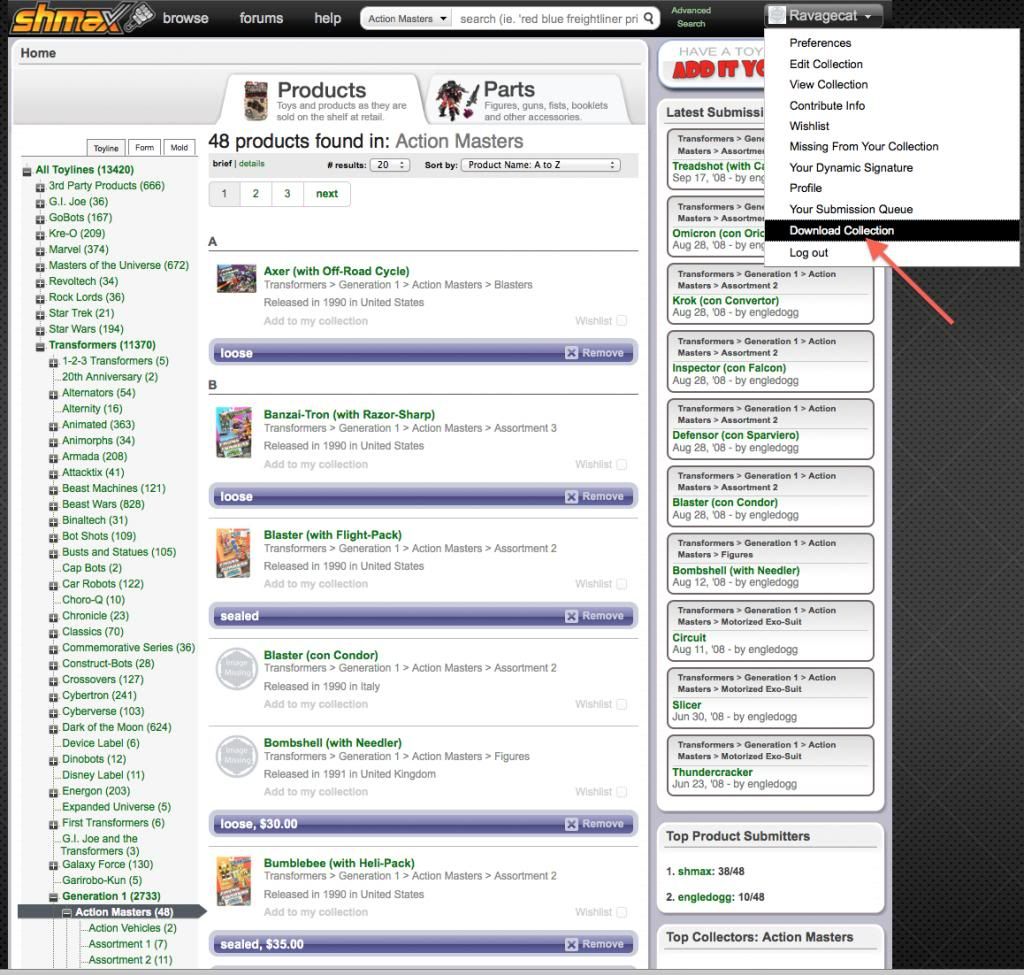Choose Contribute Info in the user menu
The width and height of the screenshot is (1024, 975).
pos(827,106)
